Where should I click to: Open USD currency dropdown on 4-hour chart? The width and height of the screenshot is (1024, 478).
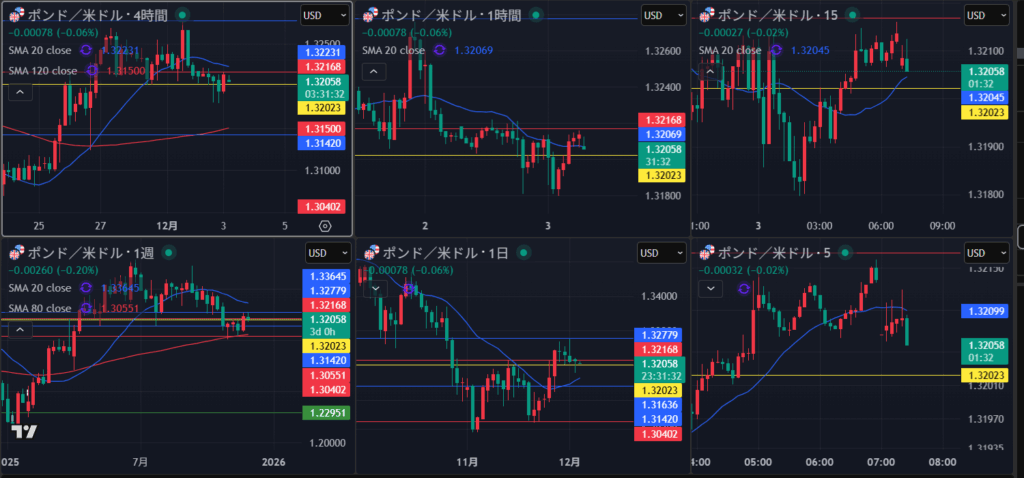click(x=325, y=15)
